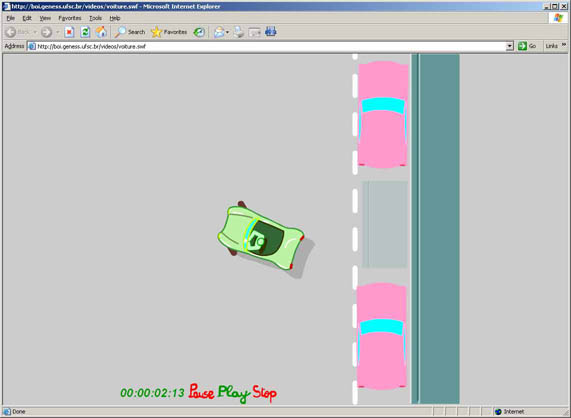Screen dimensions: 571x418
Task: Stop page loading with red X icon
Action: 69,32
